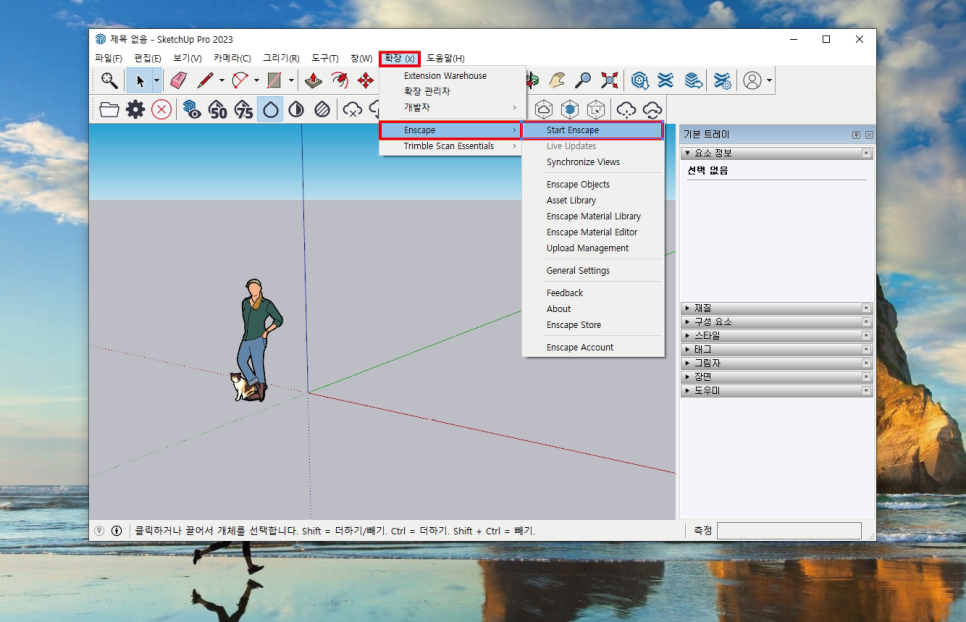
Task: Activate the Zoom magnifier tool
Action: (x=583, y=81)
